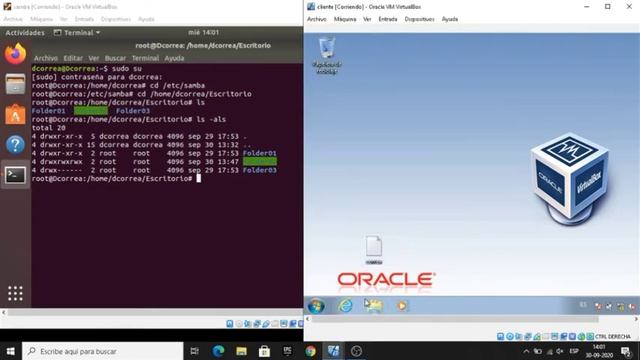This screenshot has width=640, height=360.
Task: Open the Archivo menu in the terminal window
Action: click(x=46, y=58)
